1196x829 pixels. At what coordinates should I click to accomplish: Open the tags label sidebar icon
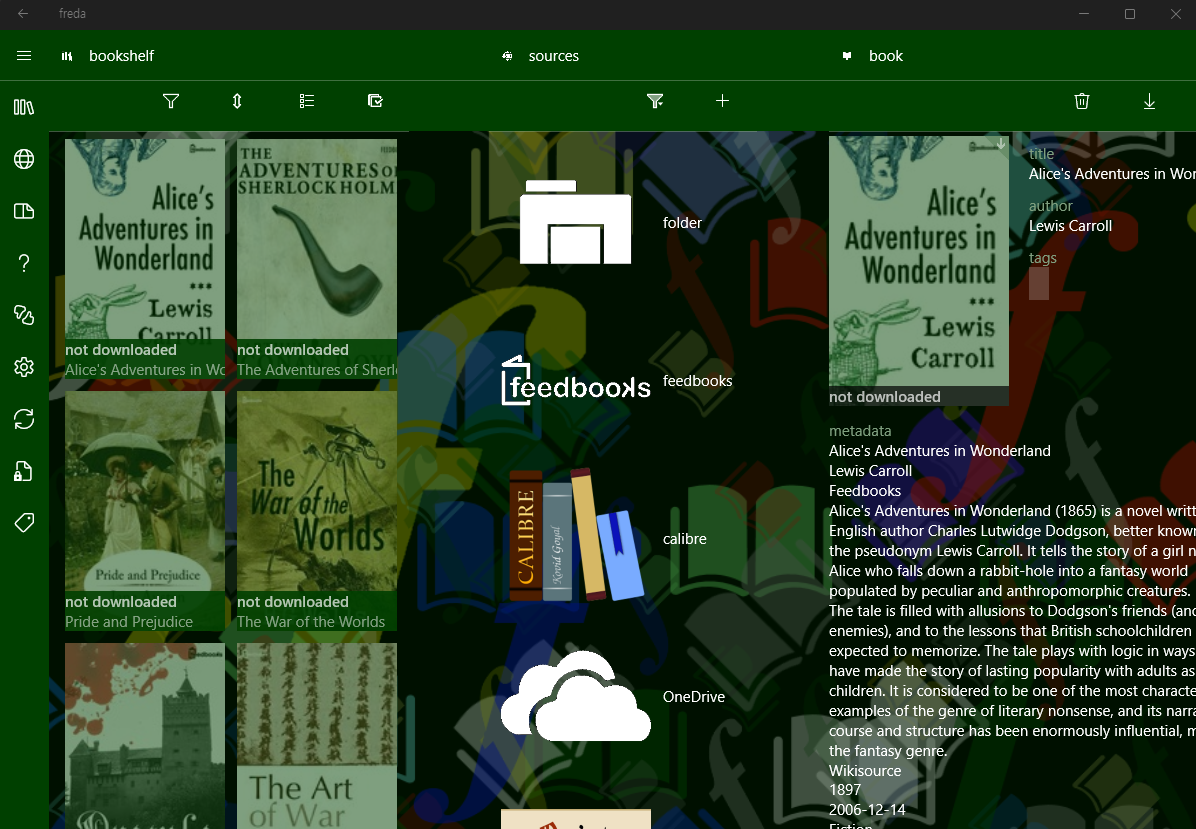point(24,522)
